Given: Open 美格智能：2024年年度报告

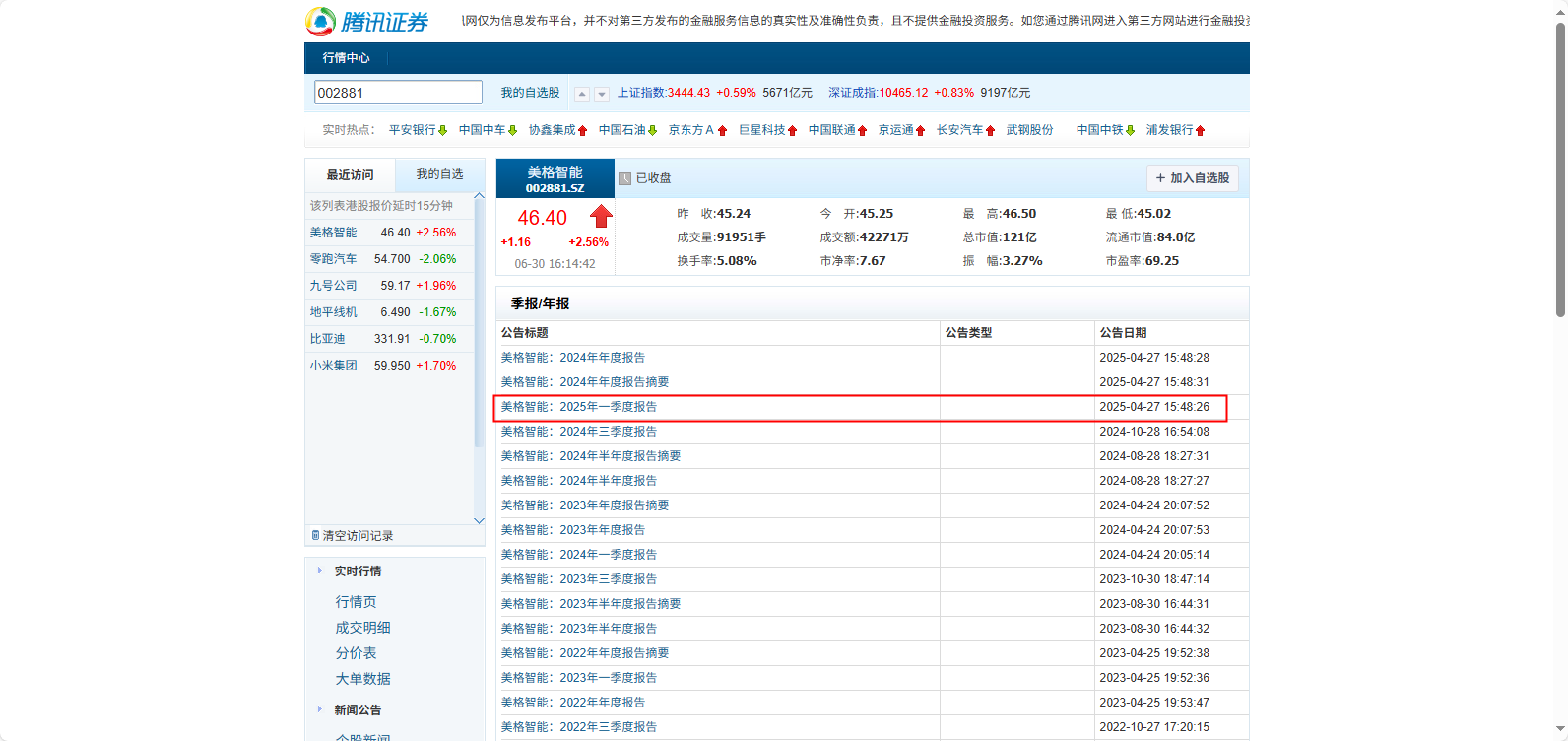Looking at the screenshot, I should coord(573,358).
